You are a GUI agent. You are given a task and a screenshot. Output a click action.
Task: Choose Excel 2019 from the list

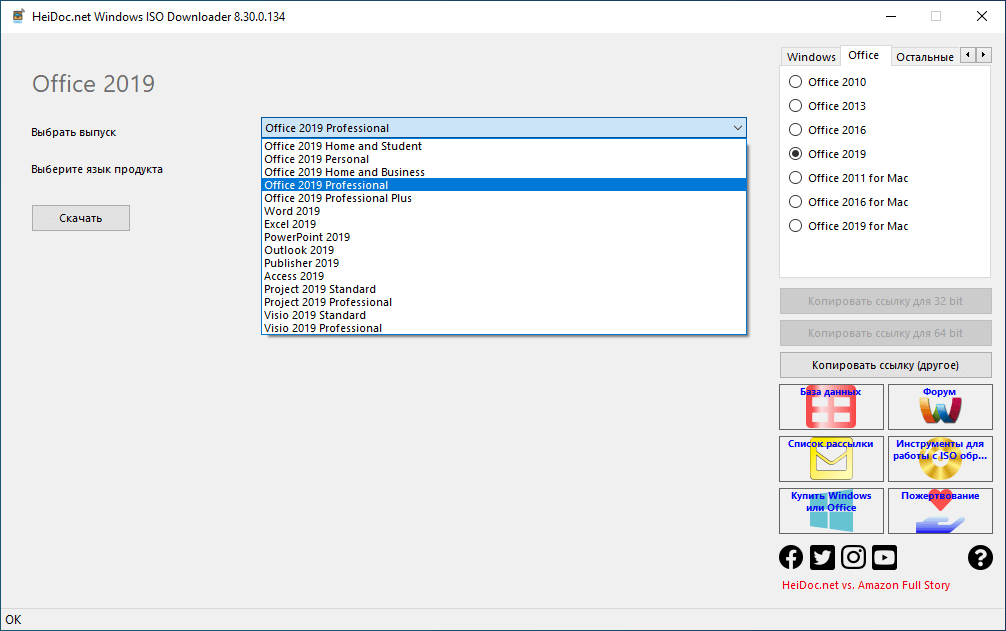(504, 224)
